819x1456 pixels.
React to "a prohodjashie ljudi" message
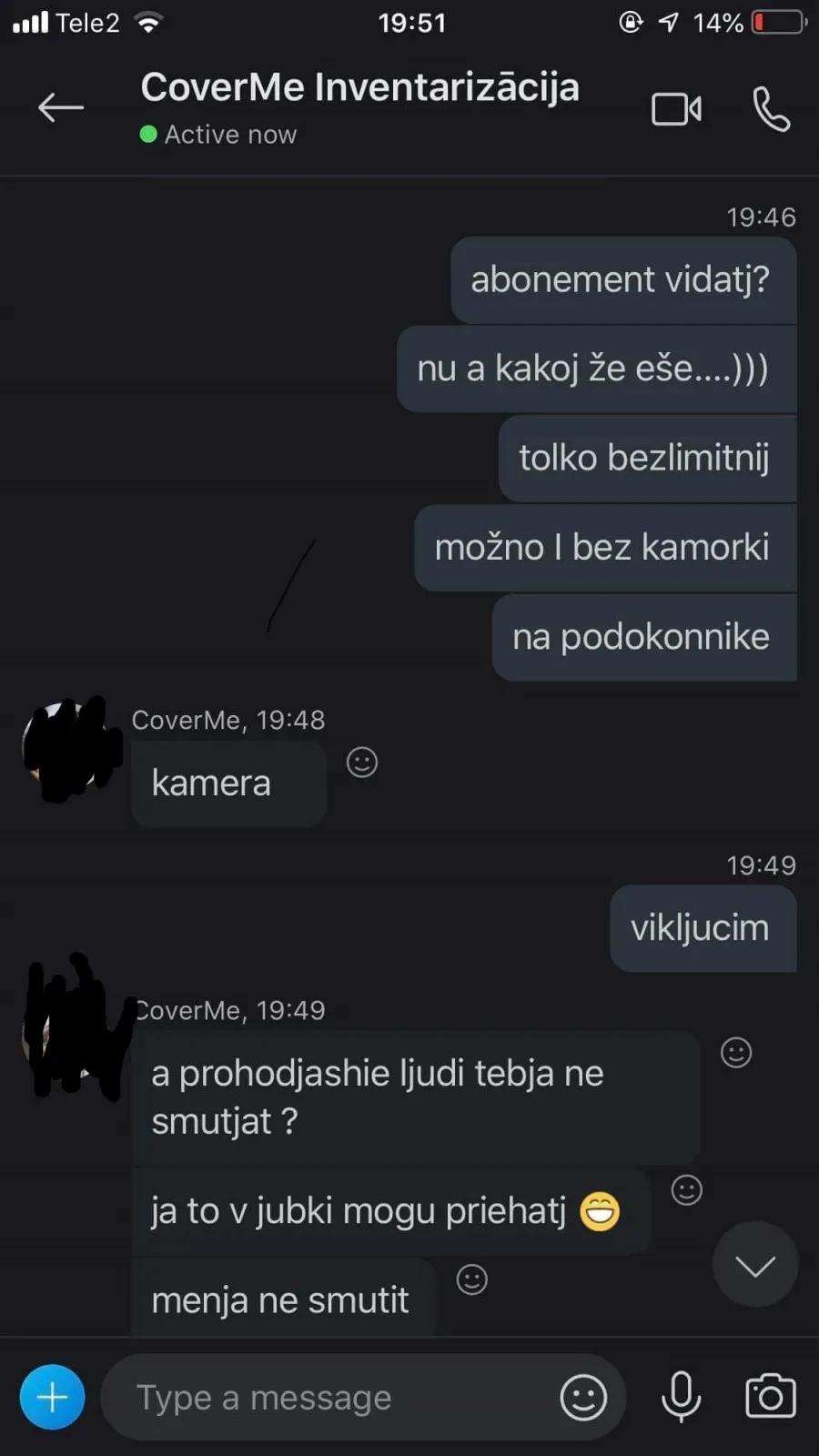point(736,1052)
